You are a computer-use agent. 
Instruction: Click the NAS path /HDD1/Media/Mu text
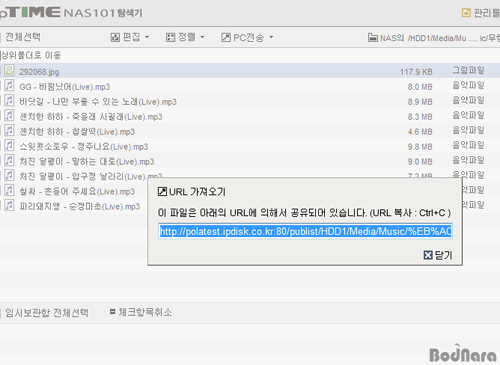[437, 38]
